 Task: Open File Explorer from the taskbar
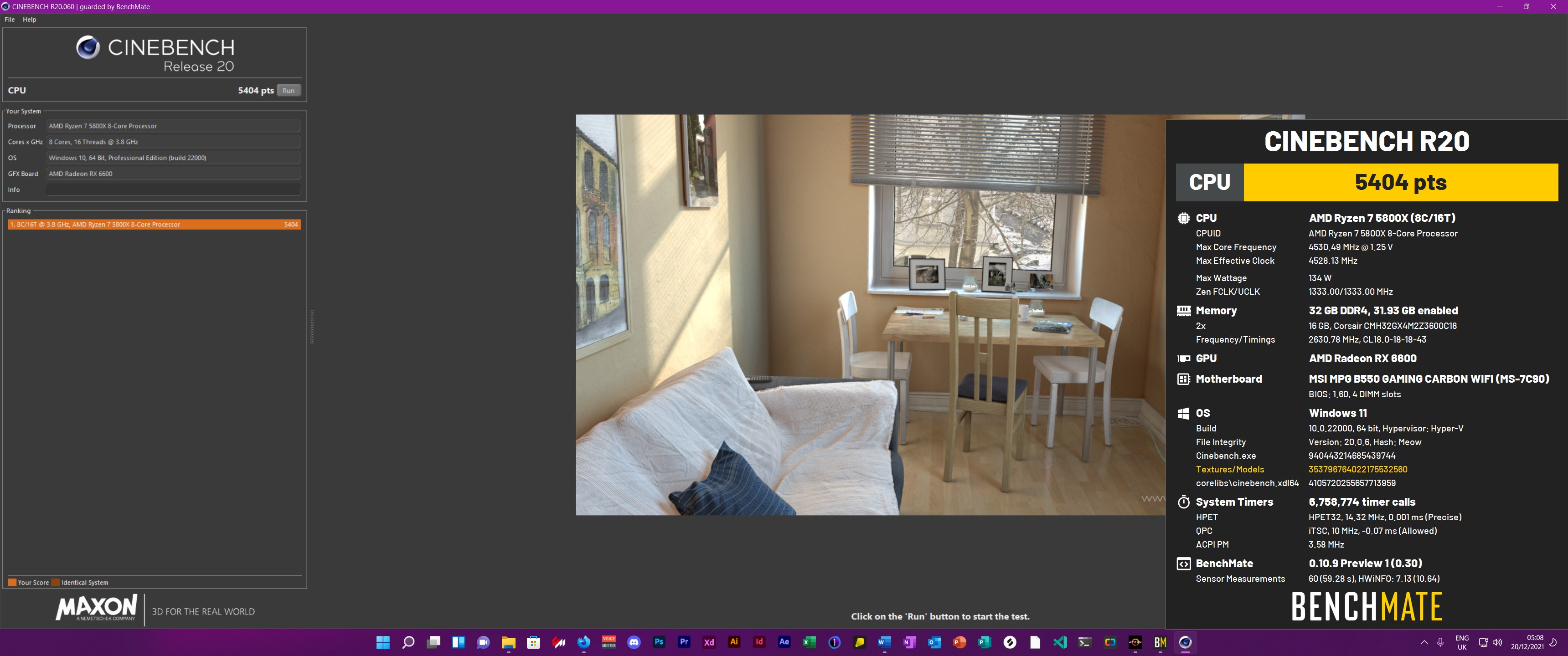pyautogui.click(x=508, y=642)
